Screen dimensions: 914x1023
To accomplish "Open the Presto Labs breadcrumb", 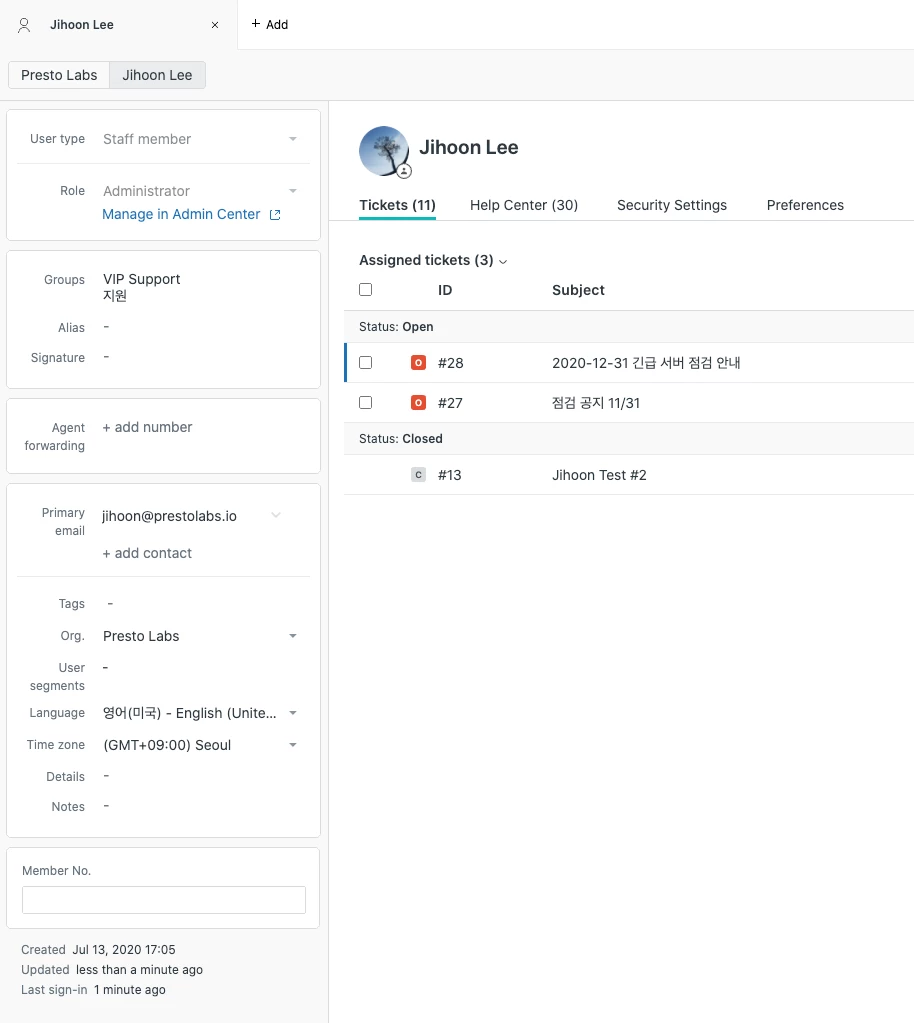I will pos(59,75).
